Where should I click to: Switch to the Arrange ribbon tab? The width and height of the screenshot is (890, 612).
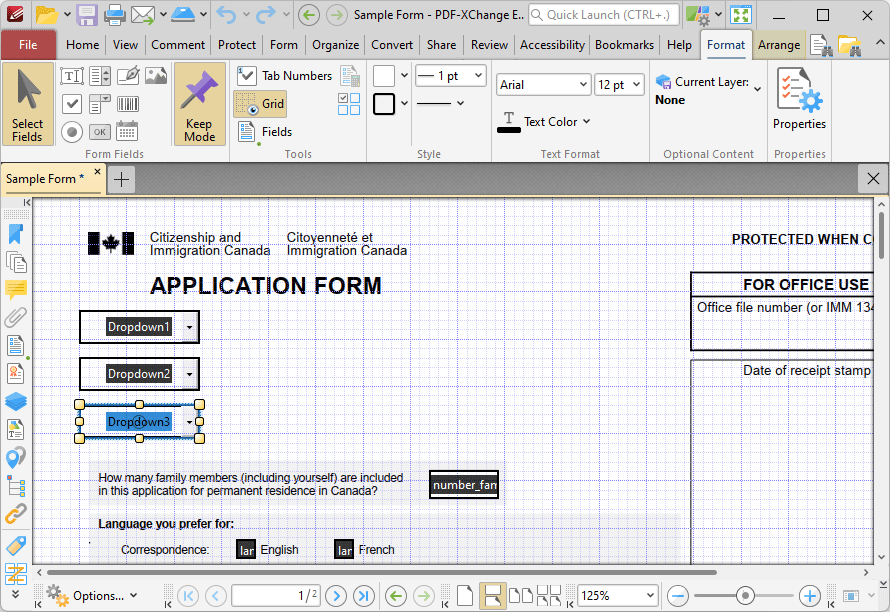click(x=779, y=45)
